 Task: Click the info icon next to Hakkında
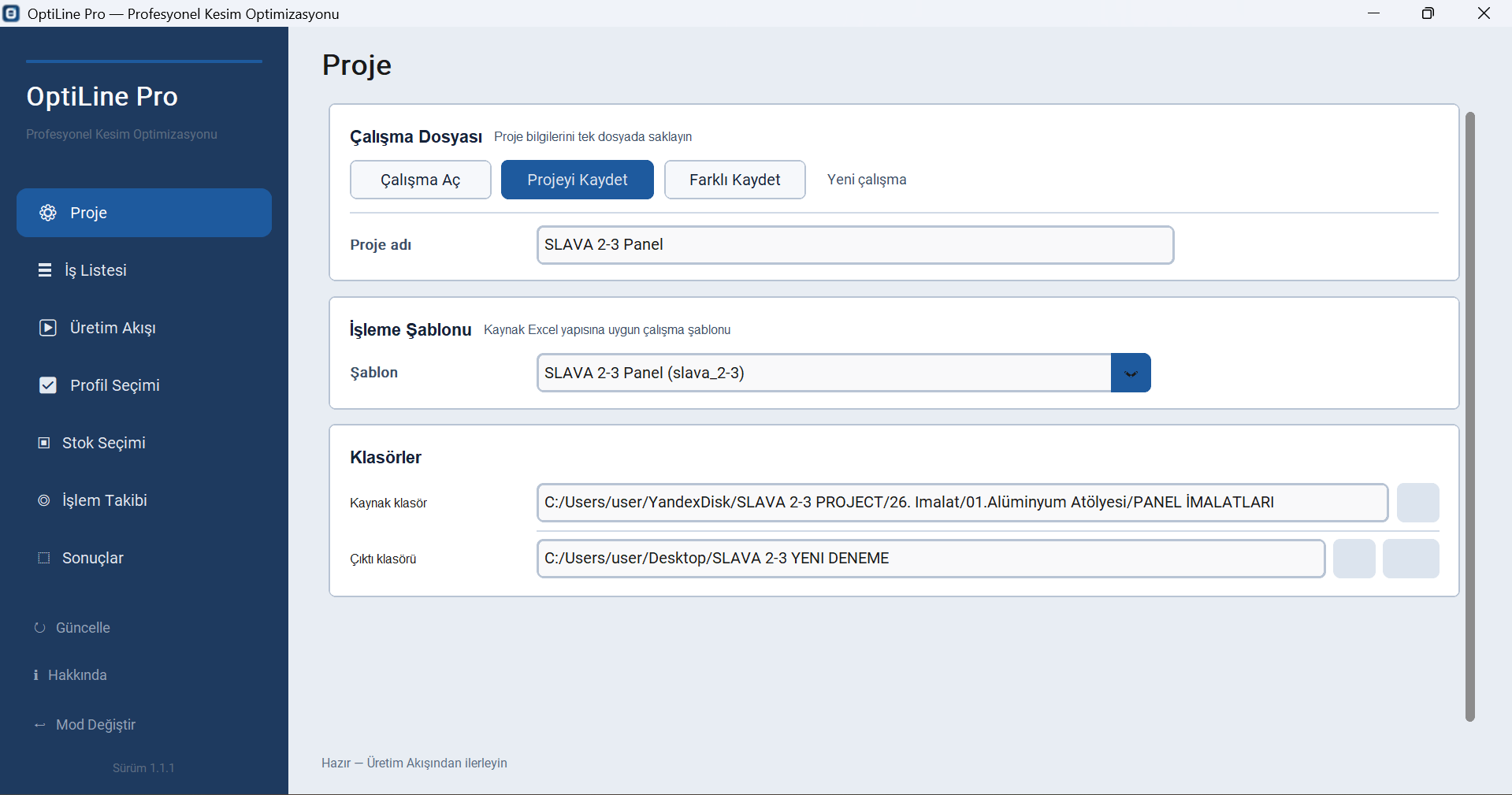point(35,675)
